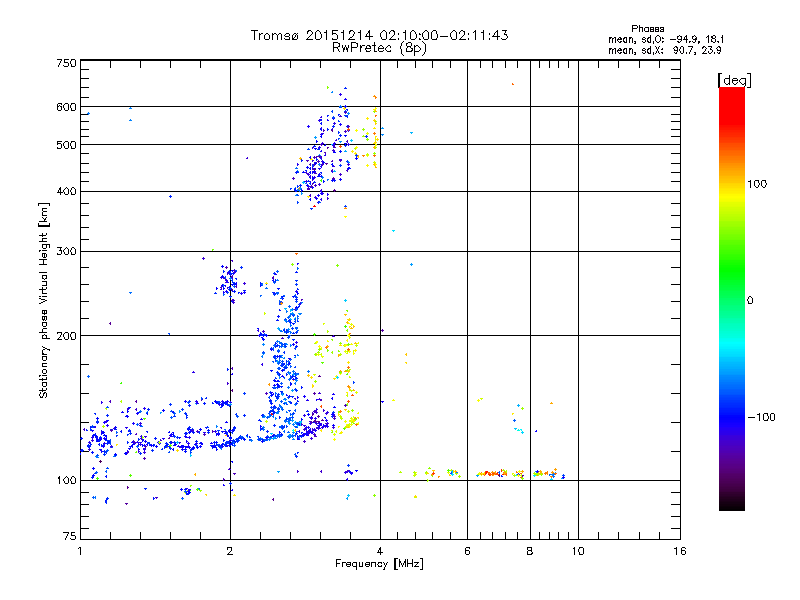Click the y-axis '600' tick label
Screen dimensions: 800x600
tap(66, 107)
